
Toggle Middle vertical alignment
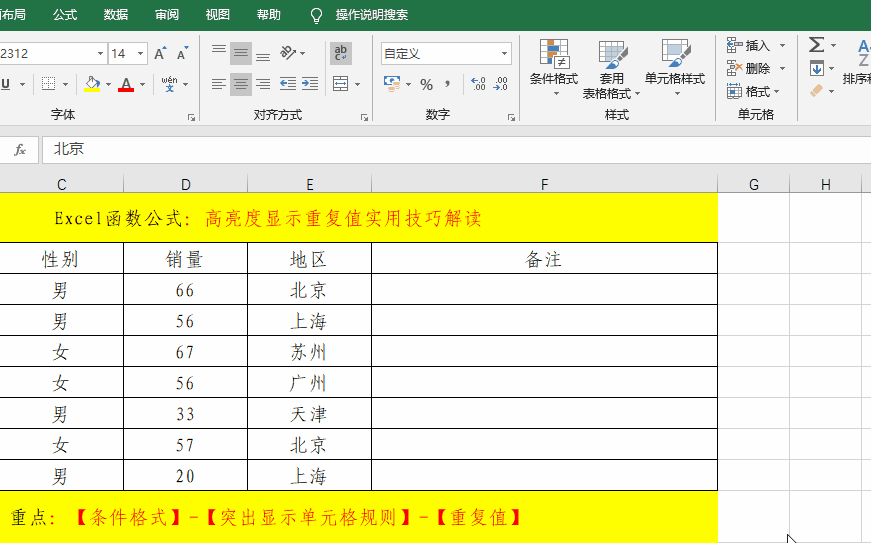[x=241, y=54]
